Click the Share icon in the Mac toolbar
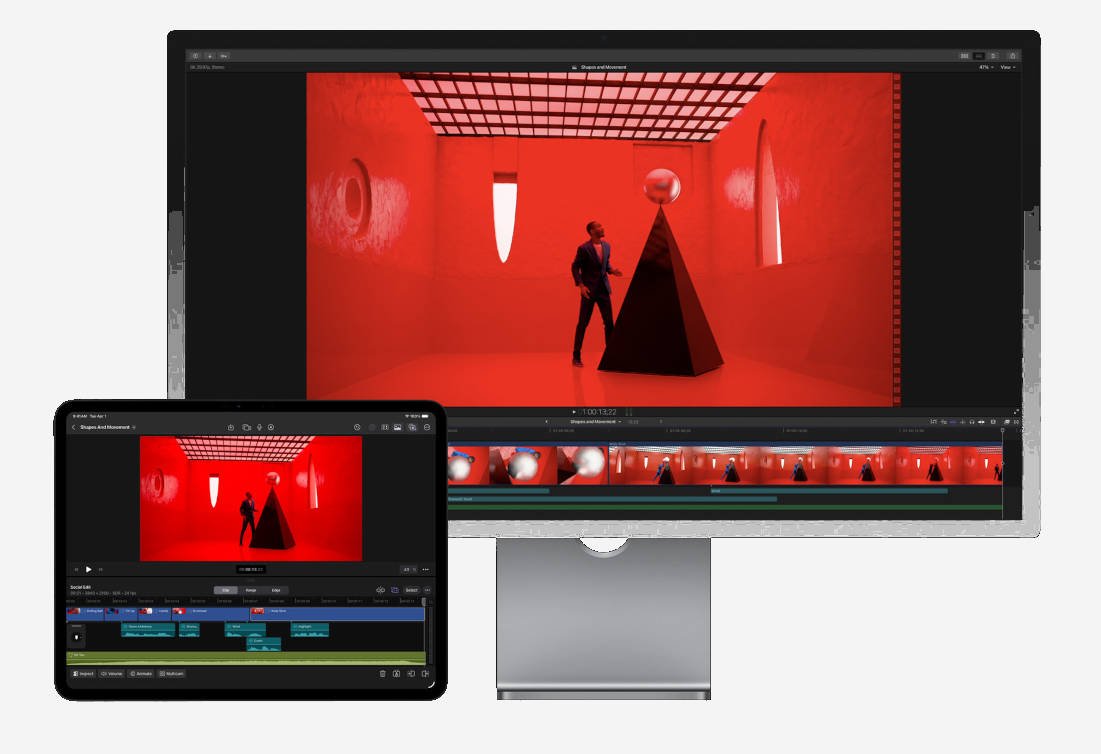 [1012, 55]
